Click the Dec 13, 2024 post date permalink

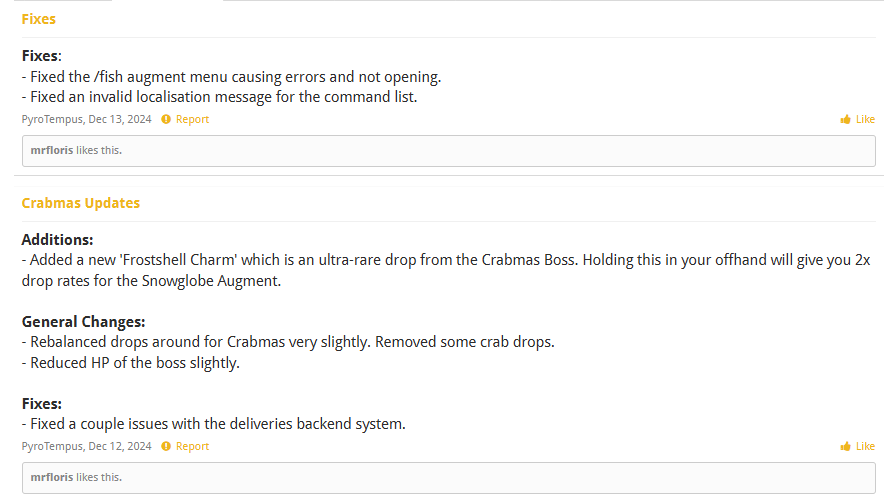click(x=120, y=120)
